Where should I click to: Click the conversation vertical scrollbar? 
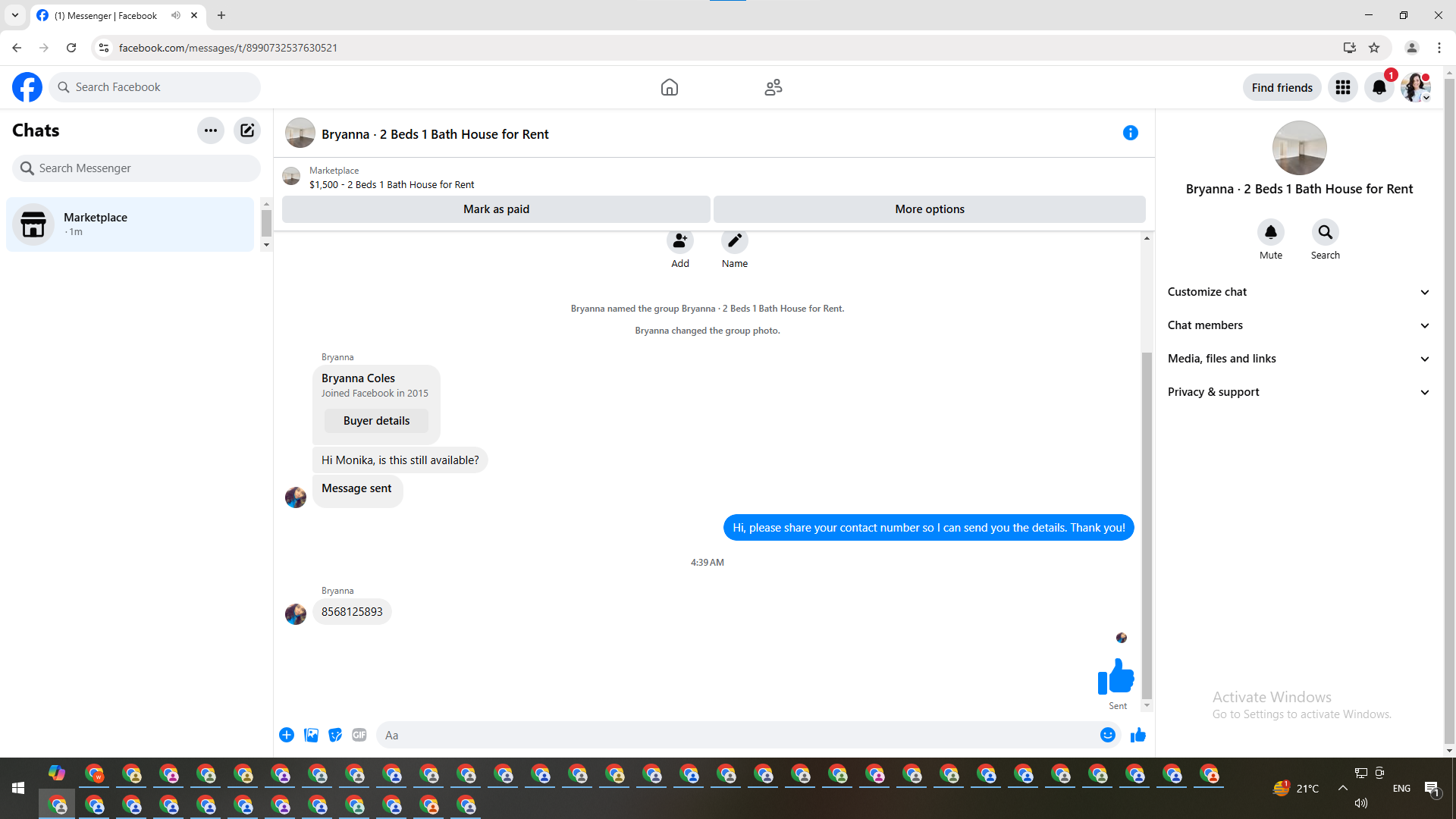click(1147, 523)
